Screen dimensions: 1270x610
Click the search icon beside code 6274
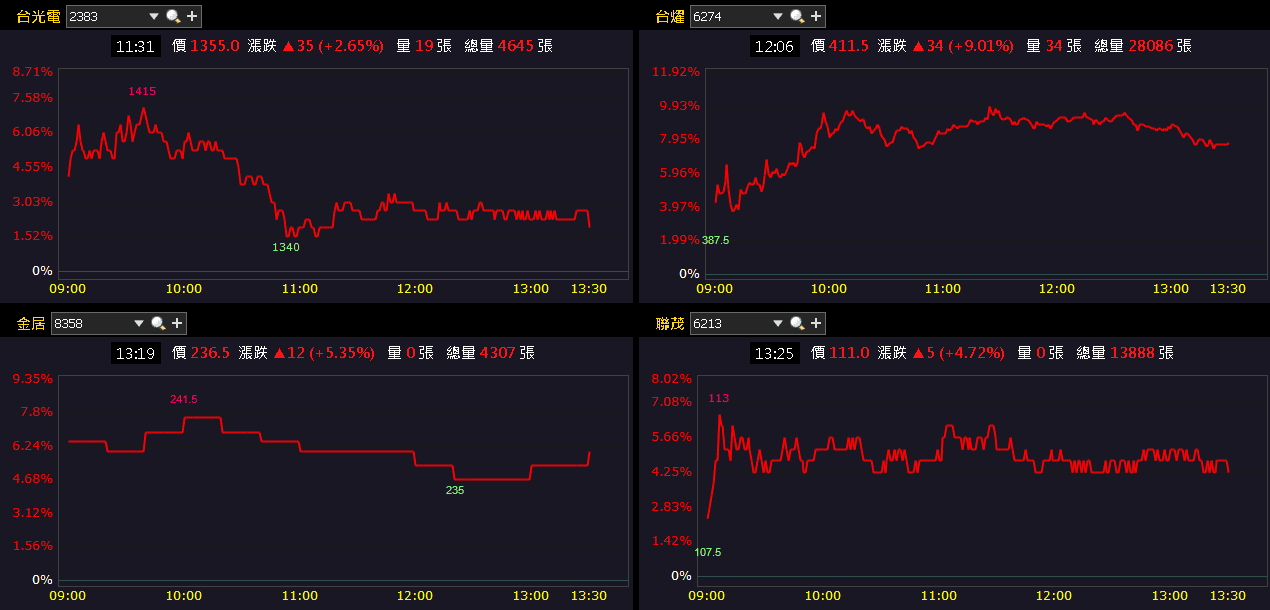pos(797,16)
